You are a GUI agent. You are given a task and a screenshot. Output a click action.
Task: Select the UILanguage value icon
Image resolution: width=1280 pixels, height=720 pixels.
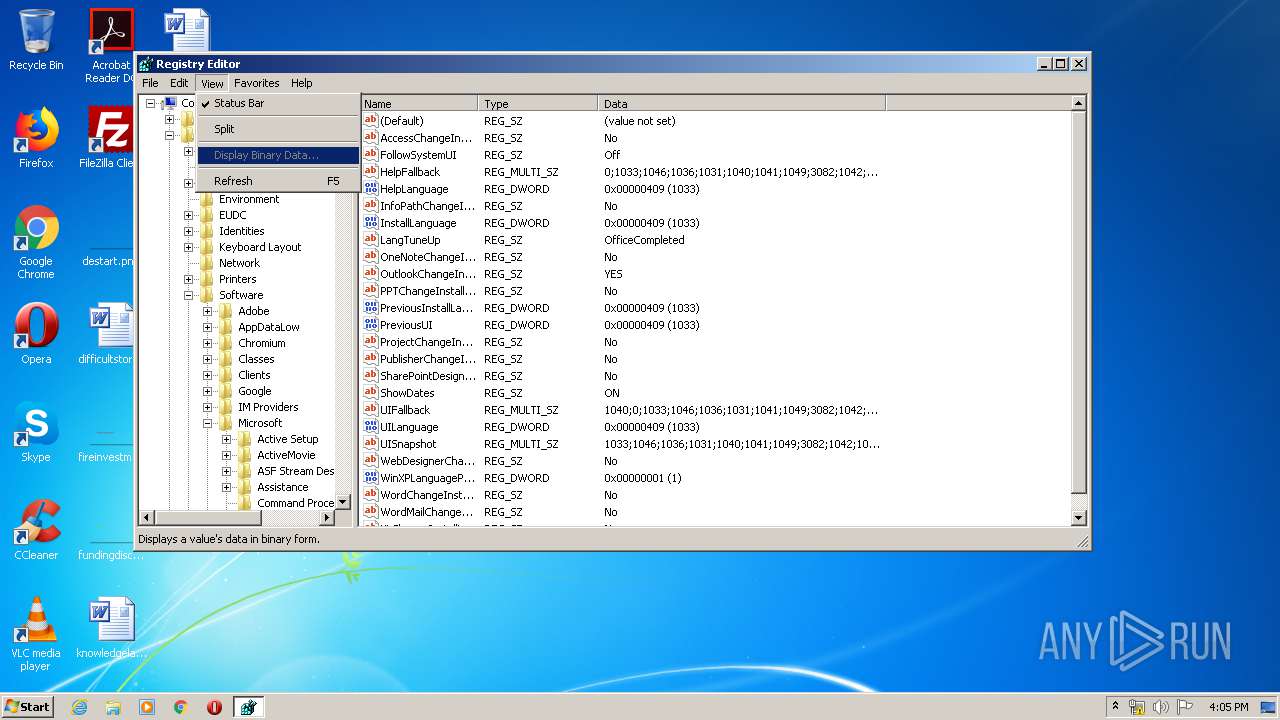pyautogui.click(x=371, y=427)
